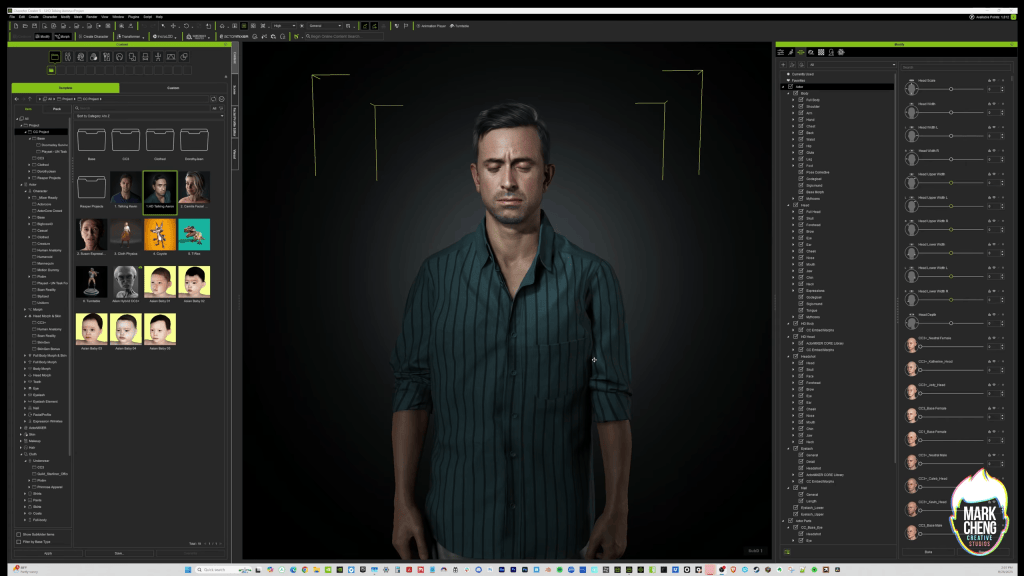Open the Transformer dropdown button

pos(130,37)
